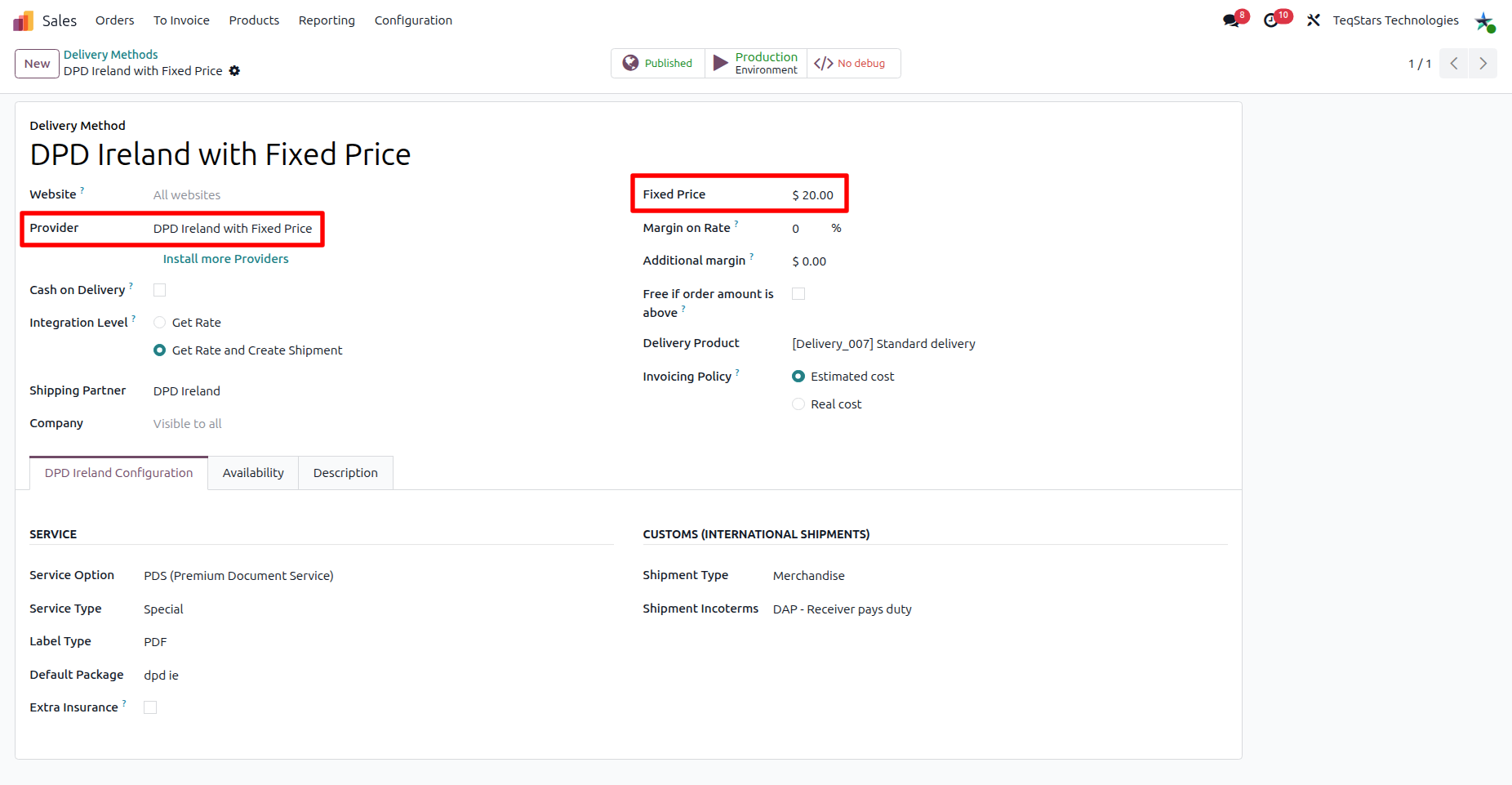The height and width of the screenshot is (785, 1512).
Task: Toggle No debug button
Action: pyautogui.click(x=854, y=63)
